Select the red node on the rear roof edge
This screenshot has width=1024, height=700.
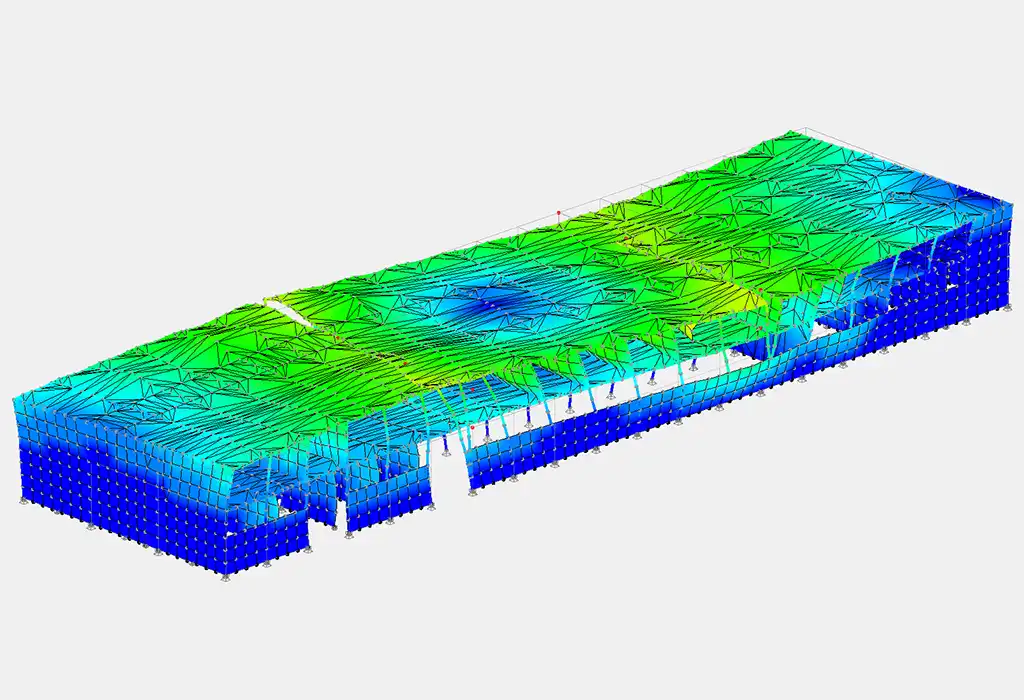pos(559,213)
